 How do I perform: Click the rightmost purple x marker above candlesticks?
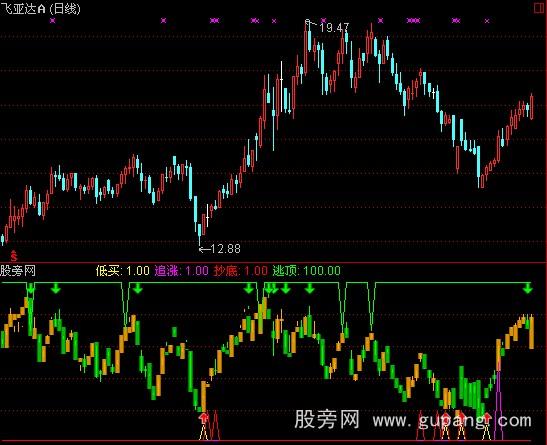(x=487, y=21)
